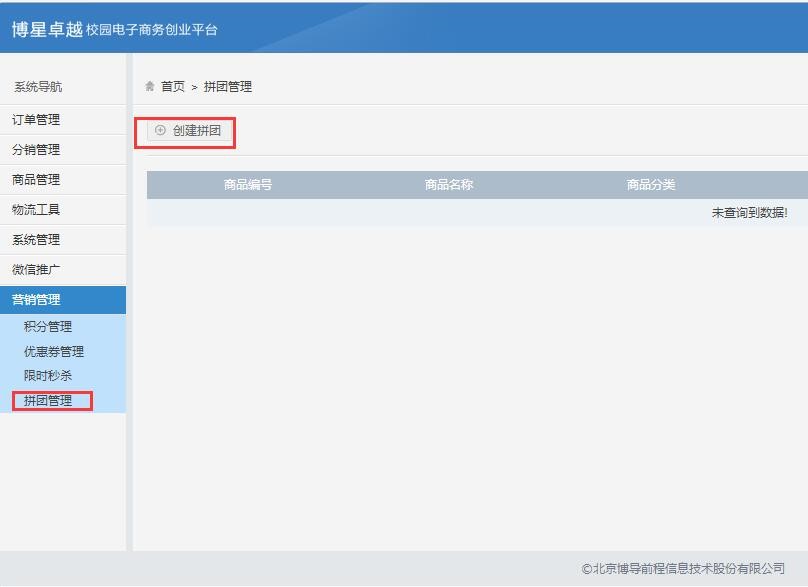This screenshot has width=808, height=587.
Task: Collapse the 营销管理 section
Action: pyautogui.click(x=36, y=300)
